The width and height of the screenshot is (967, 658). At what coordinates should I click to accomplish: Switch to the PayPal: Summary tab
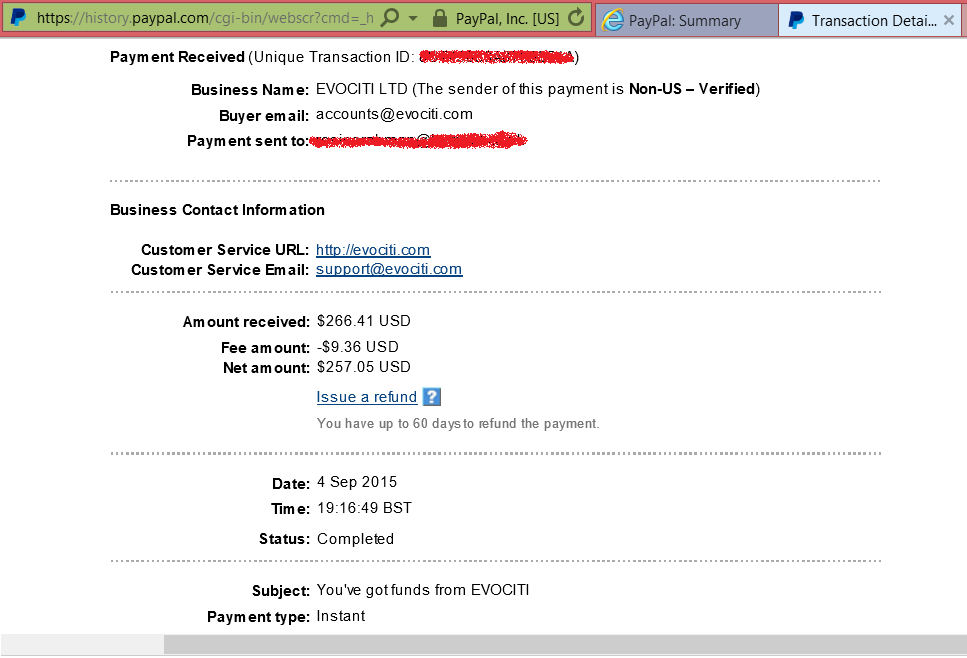pos(685,20)
